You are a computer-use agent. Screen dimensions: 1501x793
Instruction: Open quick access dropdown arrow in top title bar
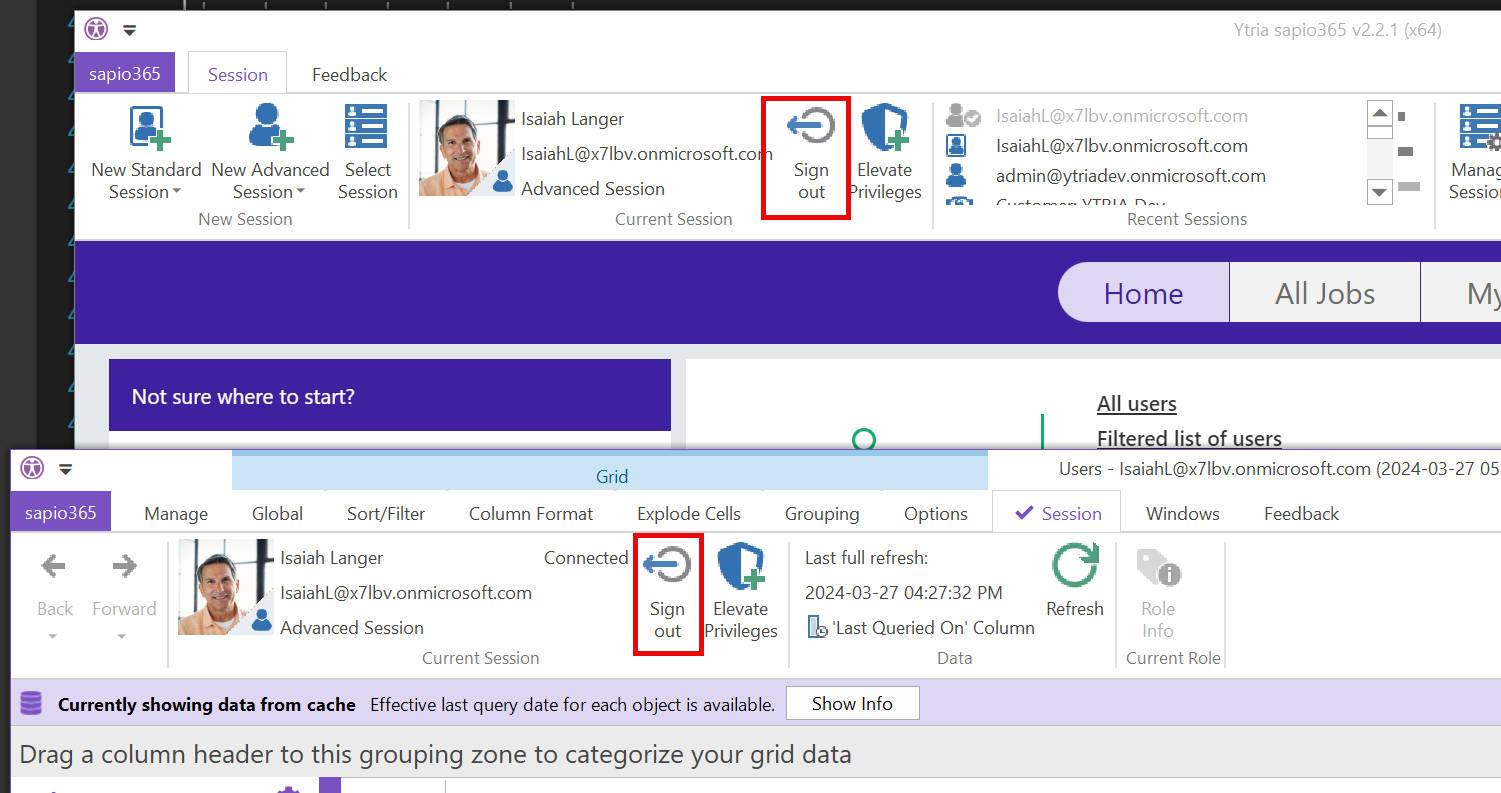click(x=130, y=30)
